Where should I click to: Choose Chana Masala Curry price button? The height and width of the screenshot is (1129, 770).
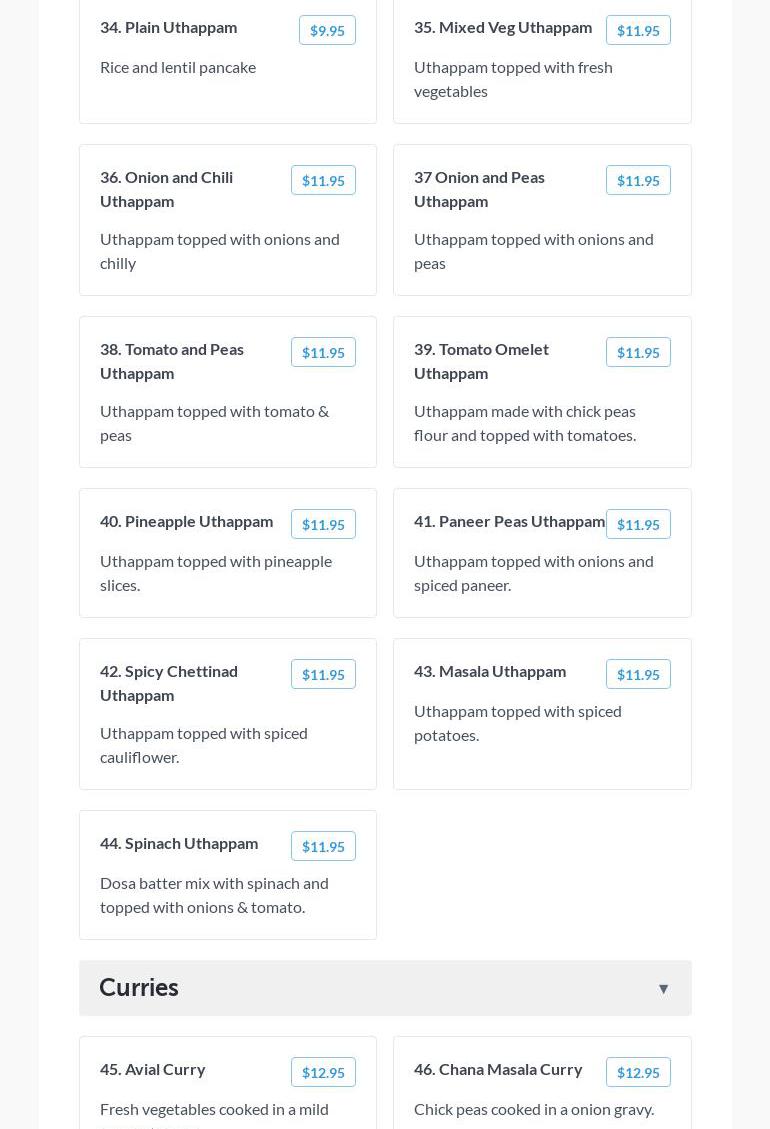click(638, 1073)
